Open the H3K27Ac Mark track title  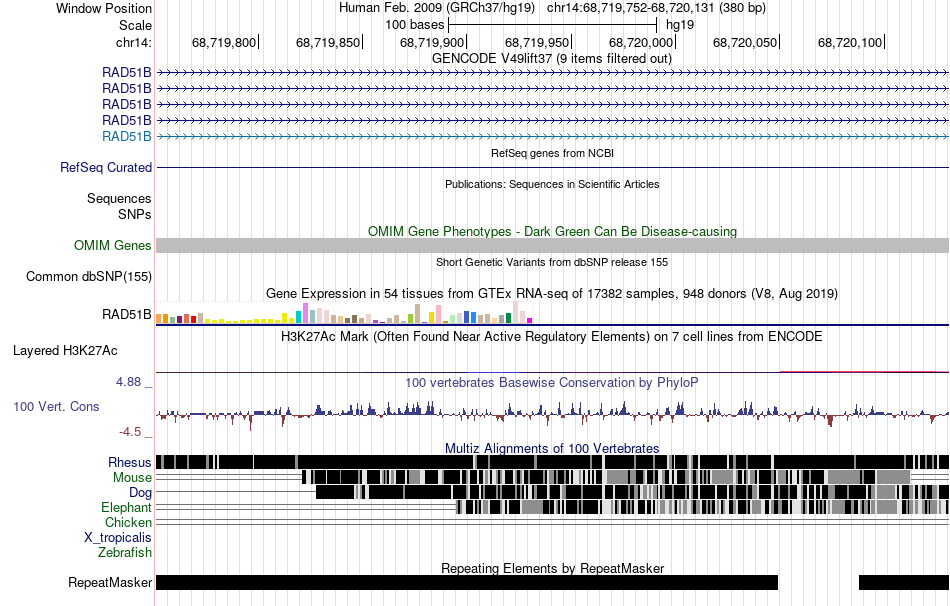(552, 336)
